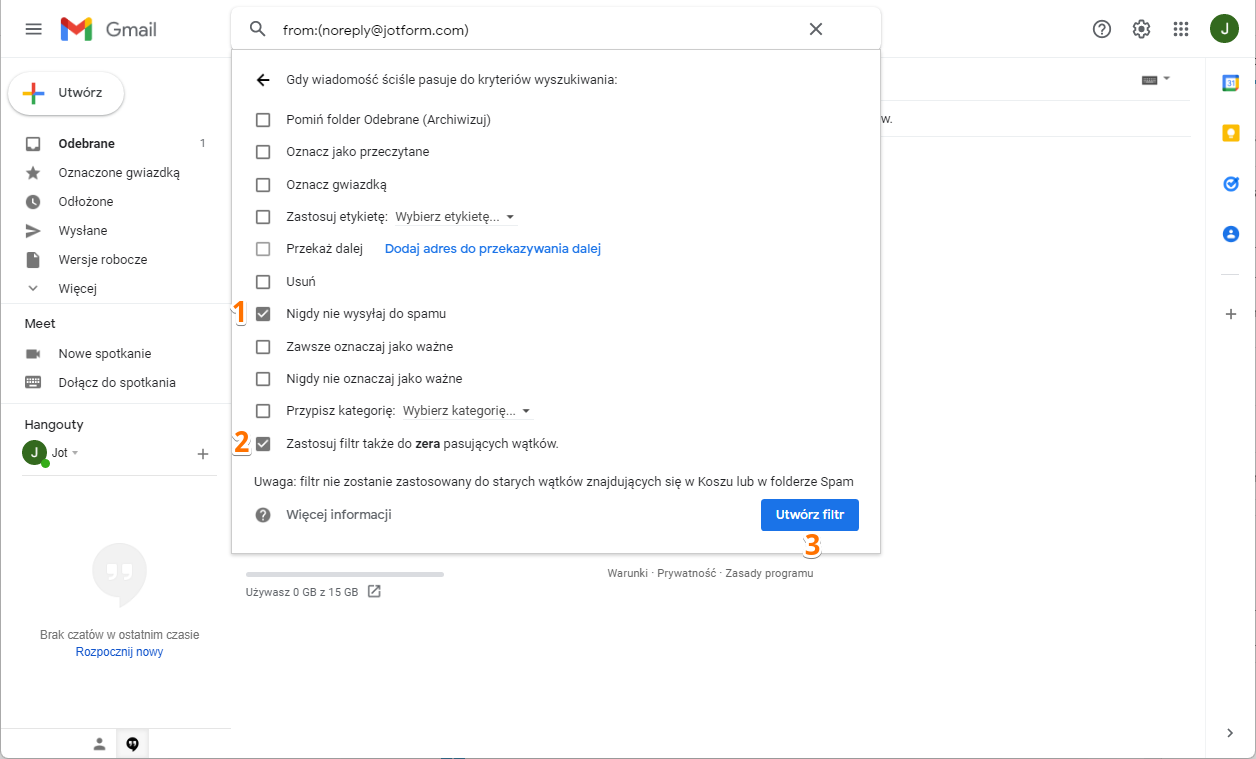Open 'Dodaj adres do przekazywania dalej' link

coord(492,248)
